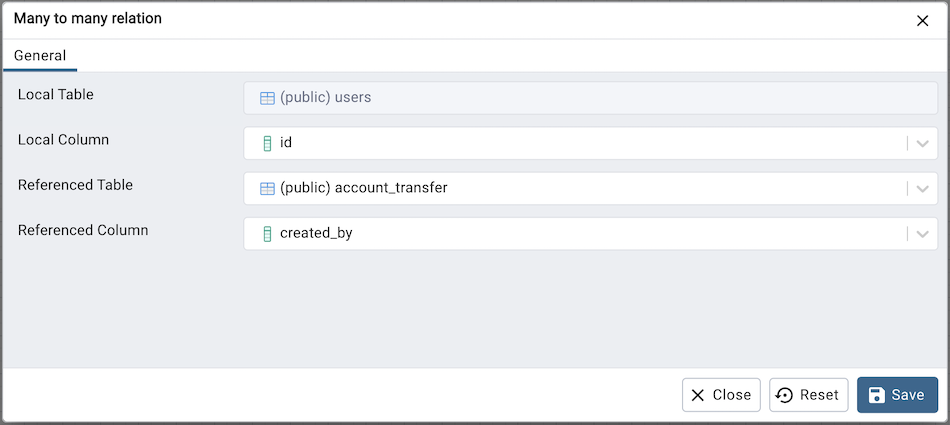Screen dimensions: 950x425
Task: Switch to the General tab
Action: (40, 56)
